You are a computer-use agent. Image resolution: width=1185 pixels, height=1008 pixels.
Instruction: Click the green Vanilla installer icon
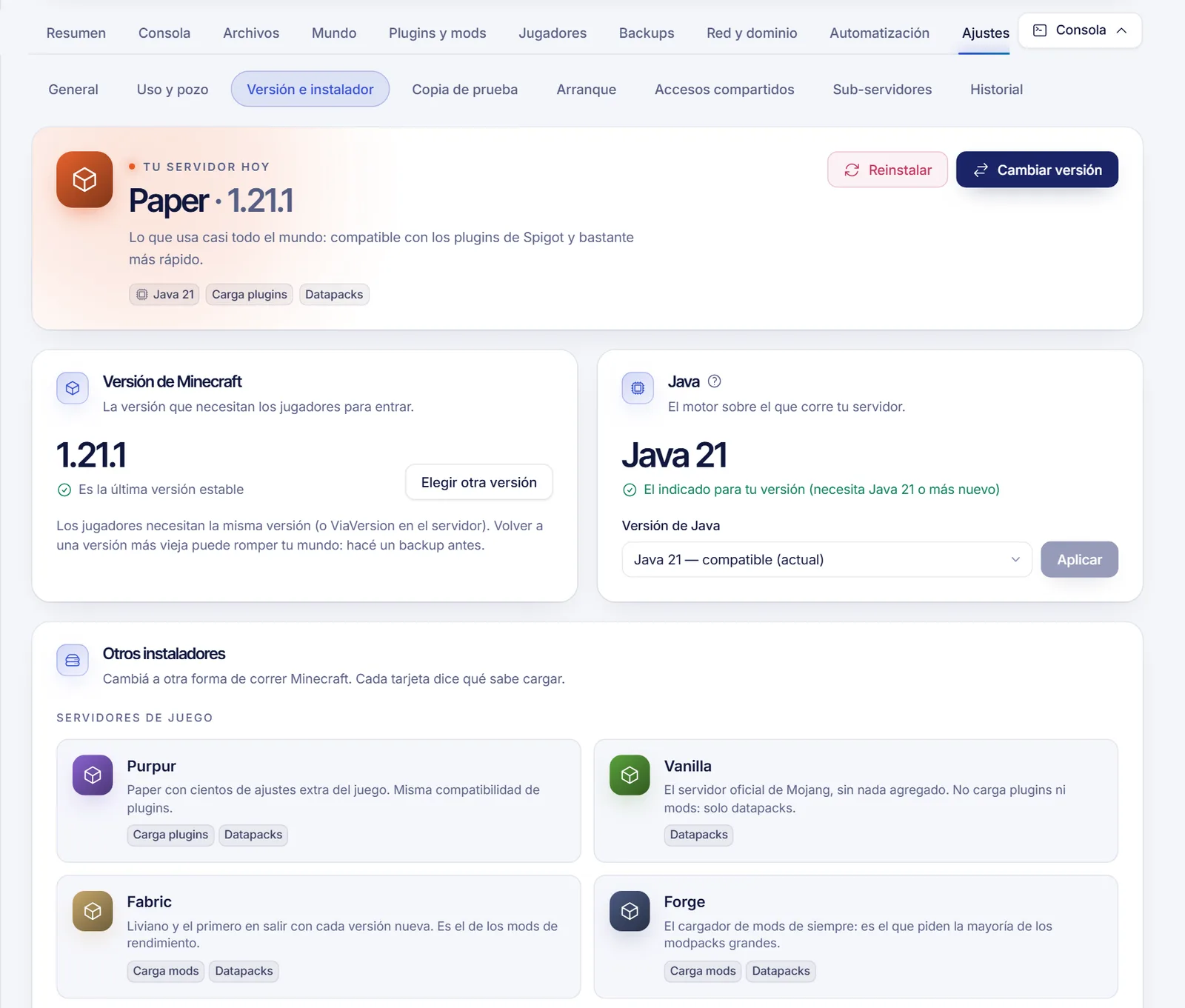point(630,775)
